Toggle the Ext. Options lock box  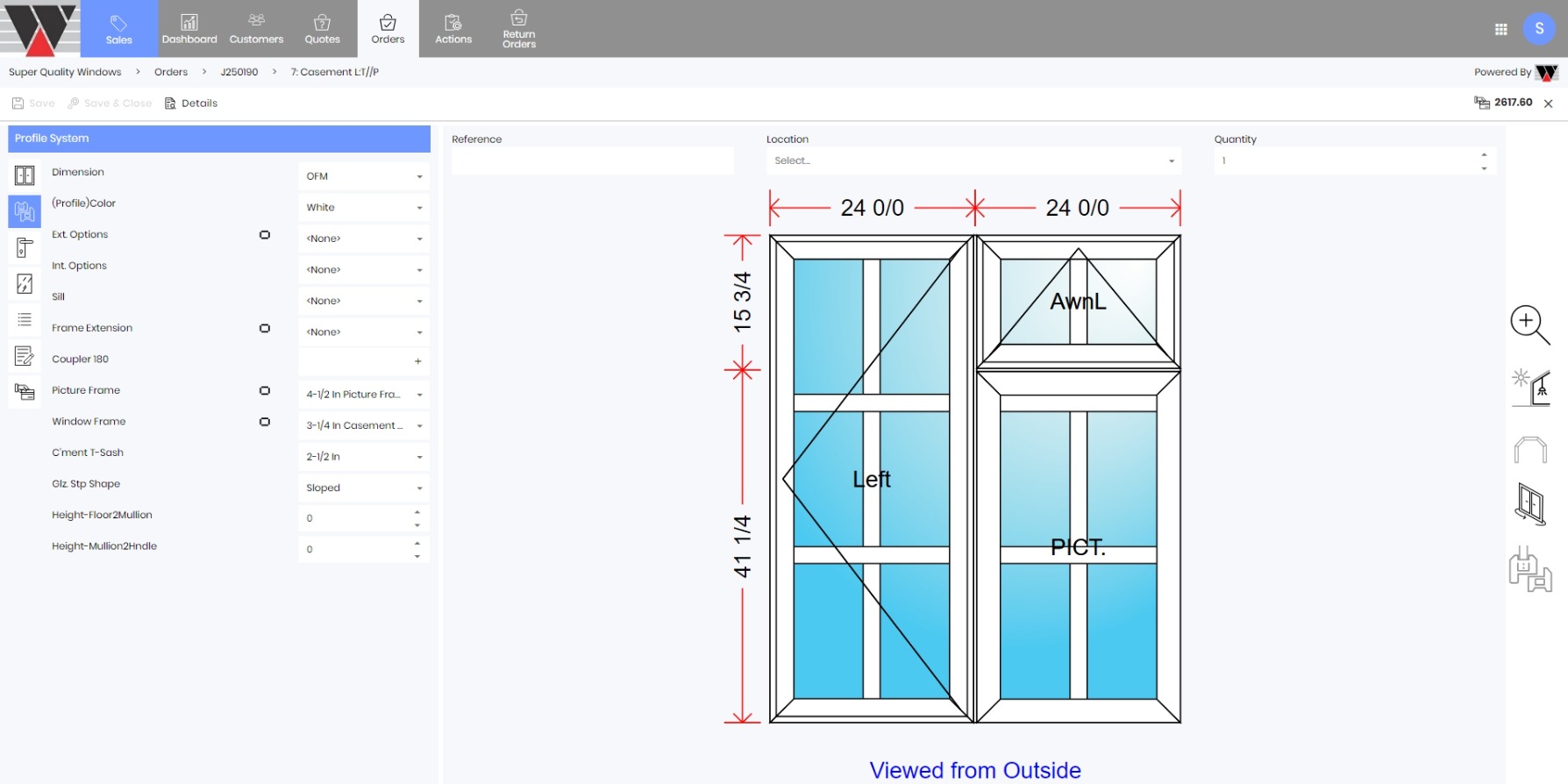pyautogui.click(x=265, y=235)
